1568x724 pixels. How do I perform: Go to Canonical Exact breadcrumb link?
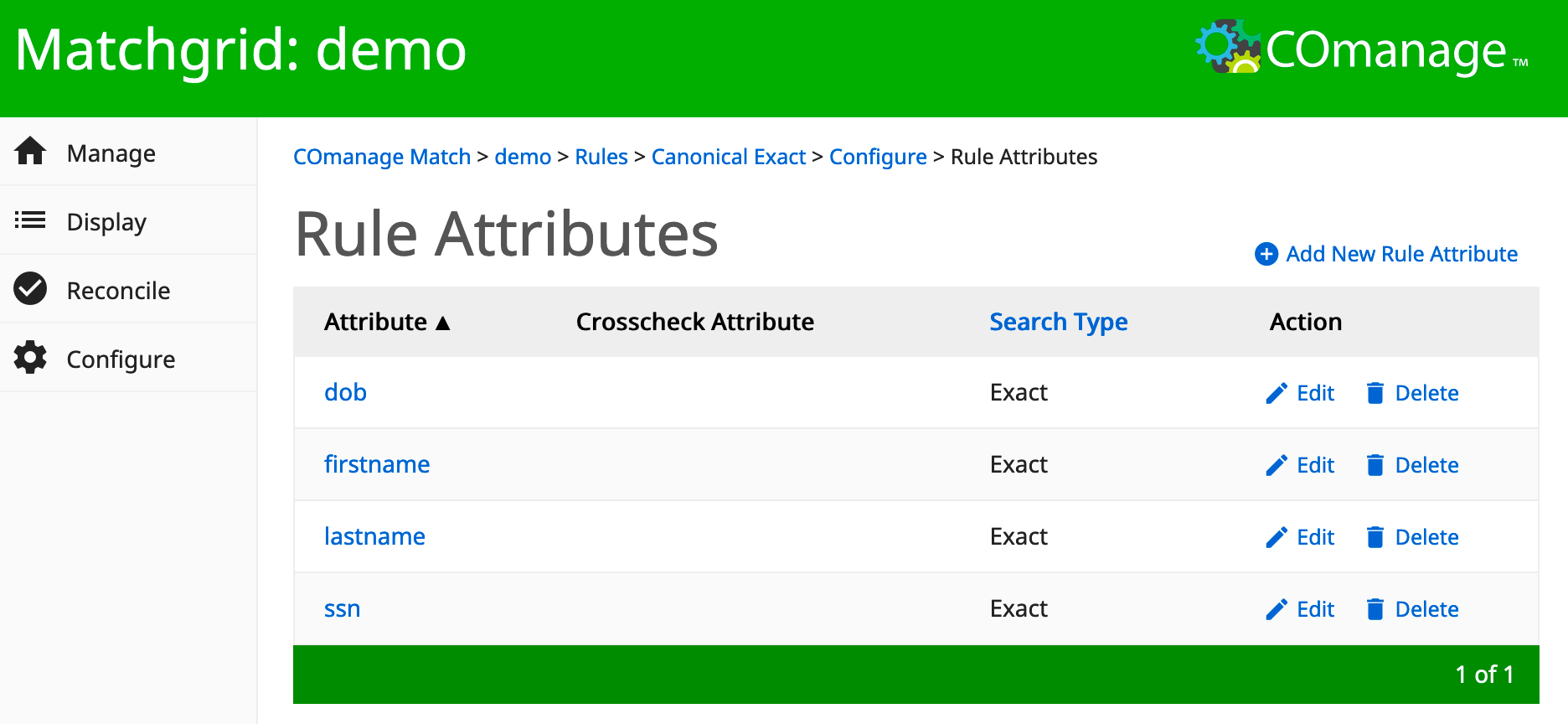[x=729, y=157]
